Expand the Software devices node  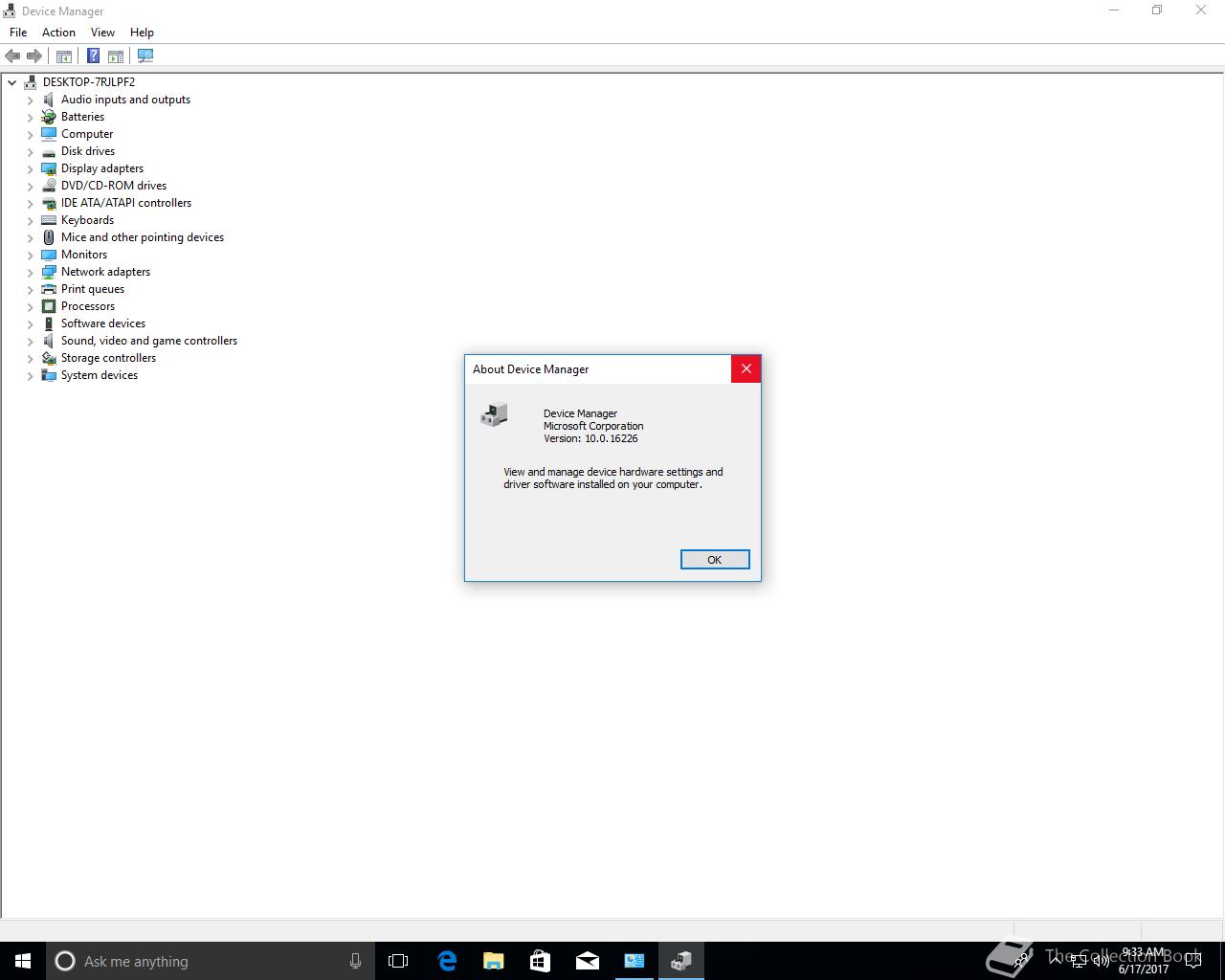pos(30,323)
